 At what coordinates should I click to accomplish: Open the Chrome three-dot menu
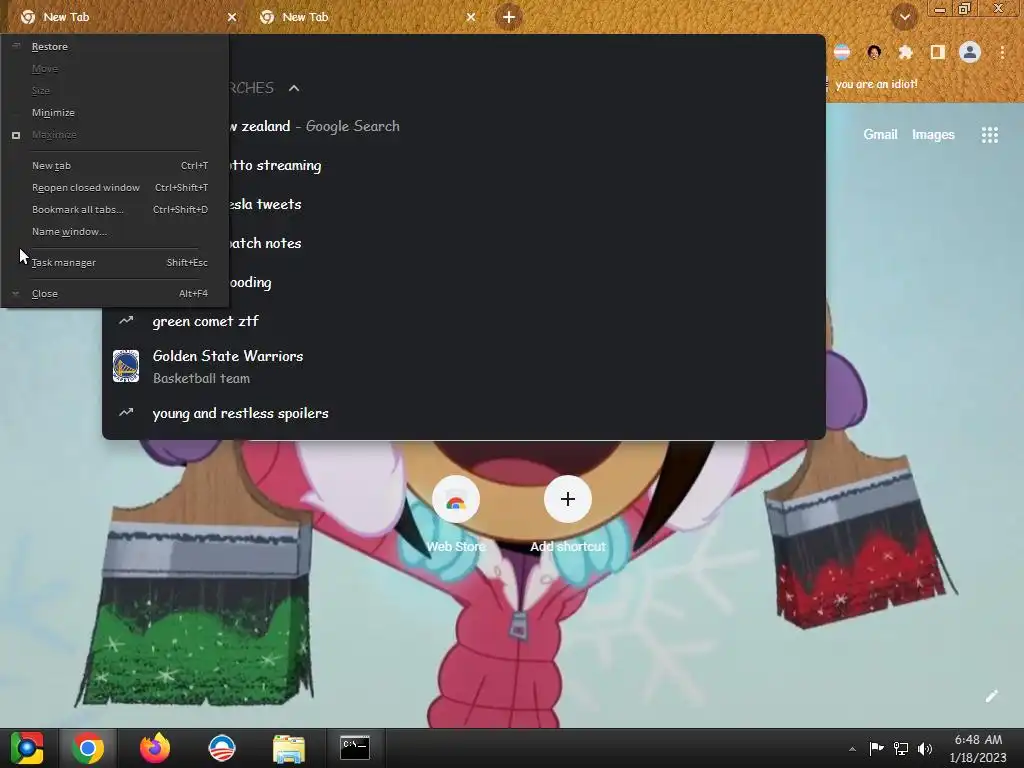click(1002, 52)
